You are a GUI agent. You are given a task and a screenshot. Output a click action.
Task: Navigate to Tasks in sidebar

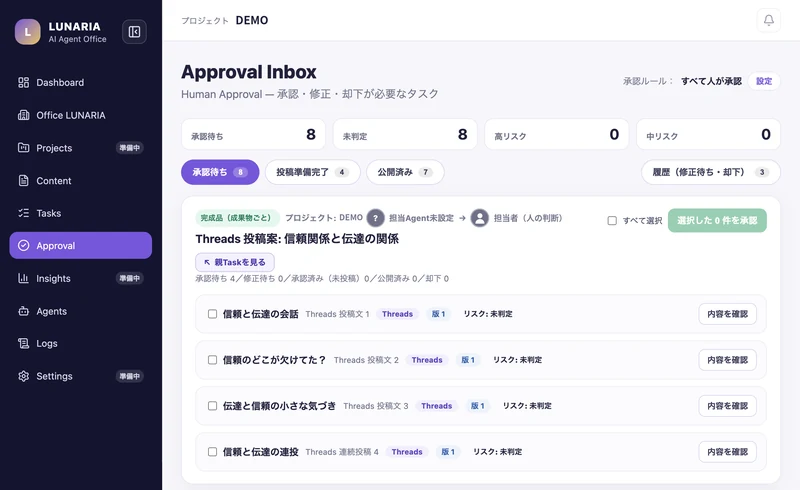(x=81, y=213)
